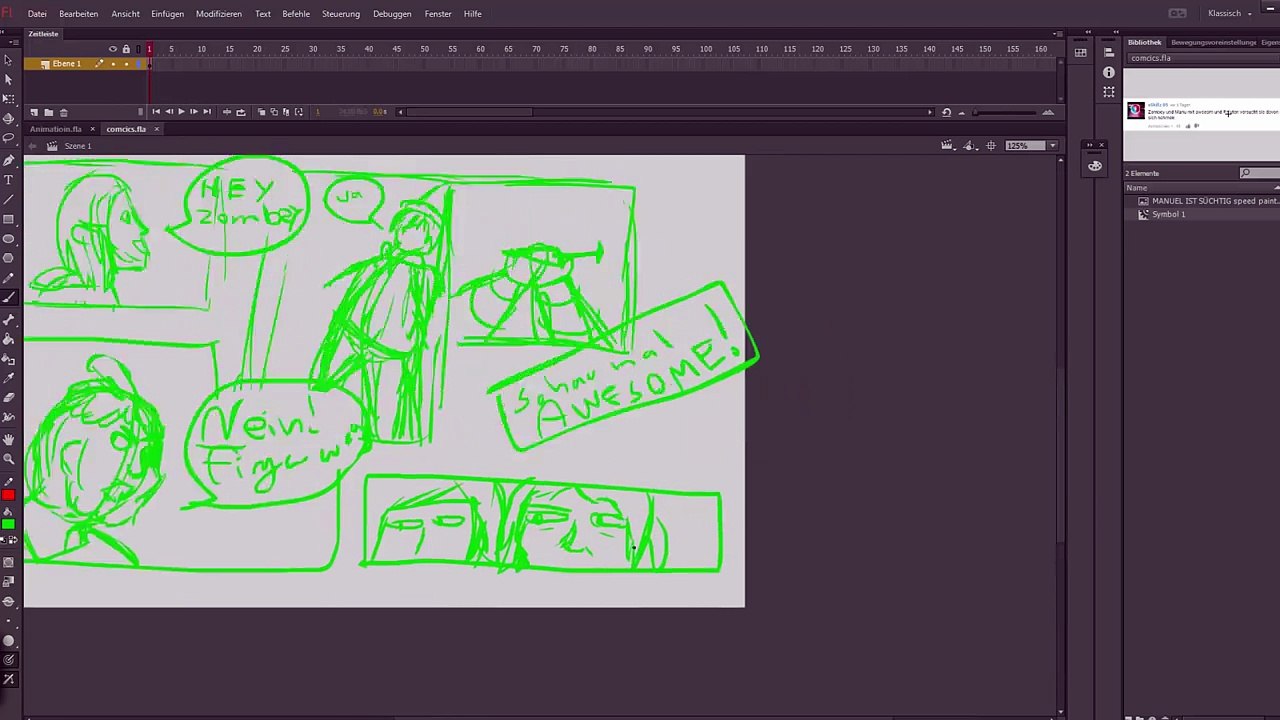Toggle Onion Skin button
The width and height of the screenshot is (1280, 720).
coord(262,112)
